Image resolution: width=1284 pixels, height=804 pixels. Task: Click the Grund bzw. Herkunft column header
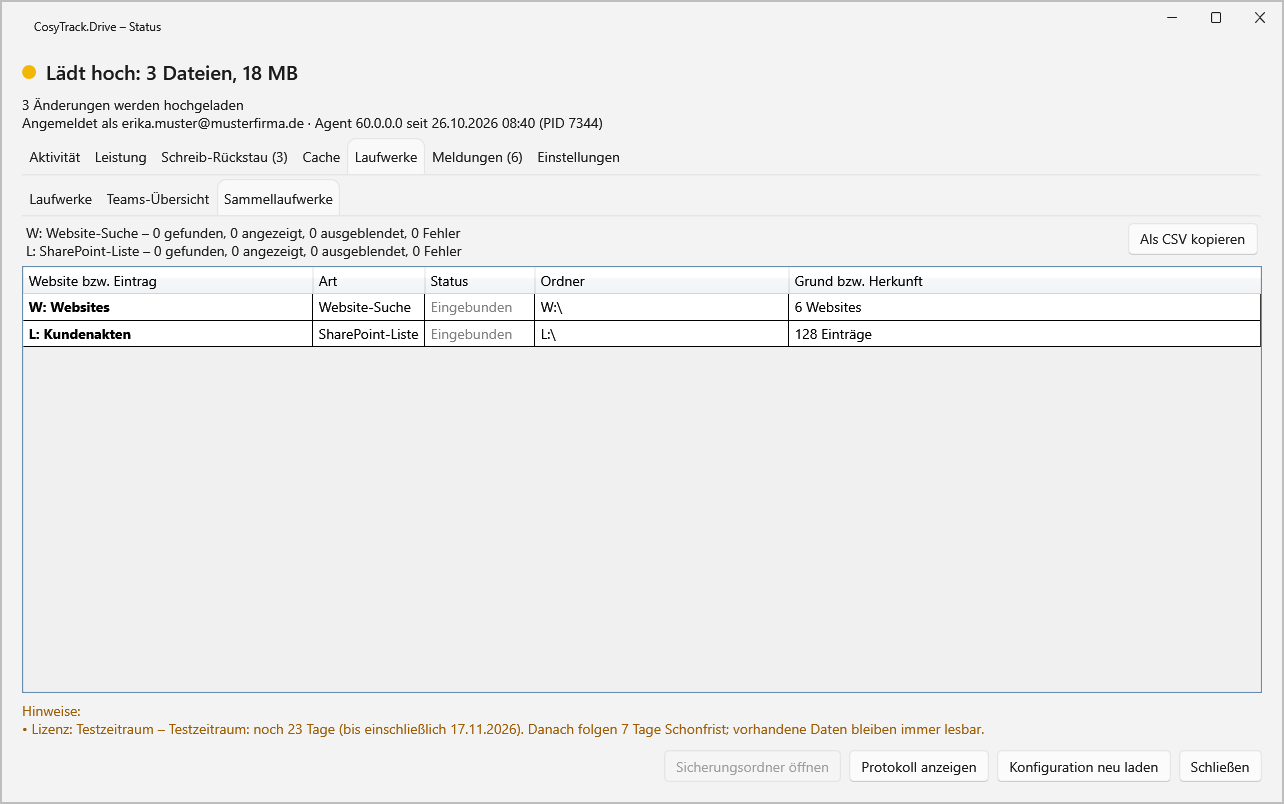pos(1025,281)
